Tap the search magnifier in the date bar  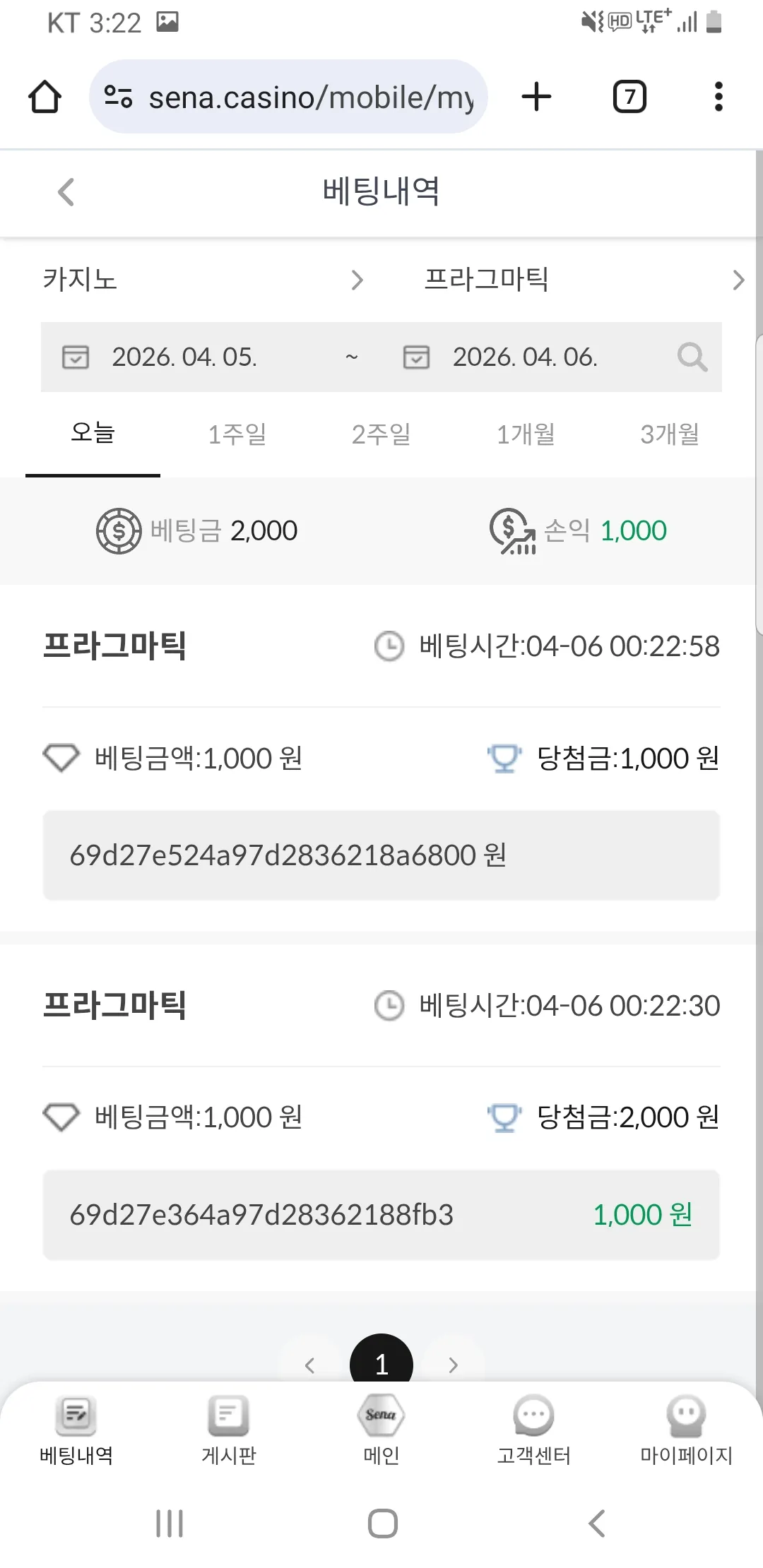692,357
